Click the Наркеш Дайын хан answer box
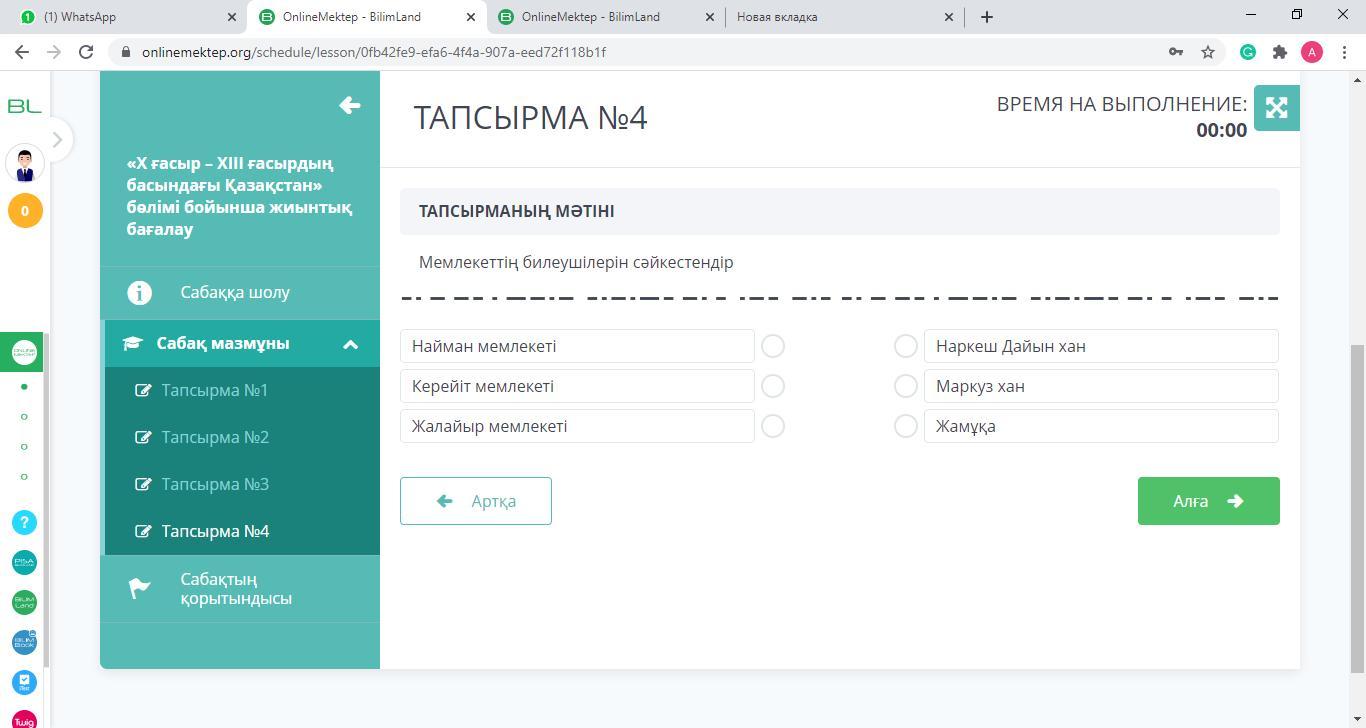 point(1101,346)
